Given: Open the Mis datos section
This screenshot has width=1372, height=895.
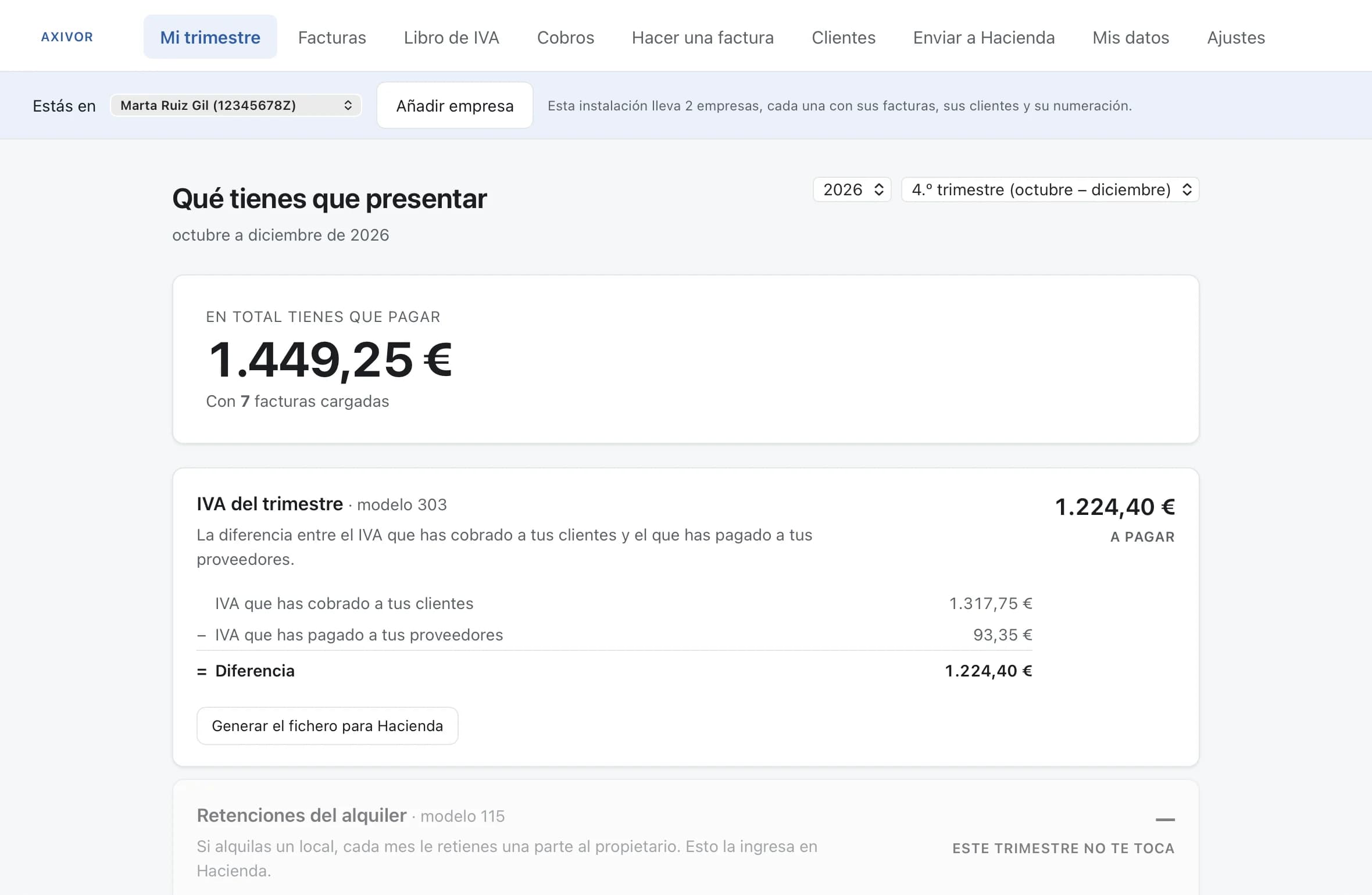Looking at the screenshot, I should point(1130,37).
